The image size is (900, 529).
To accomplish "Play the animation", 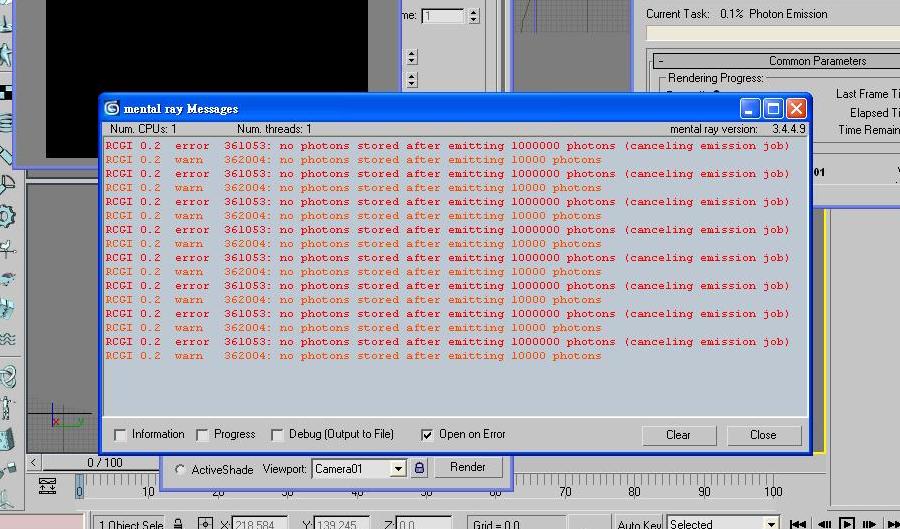I will point(847,523).
